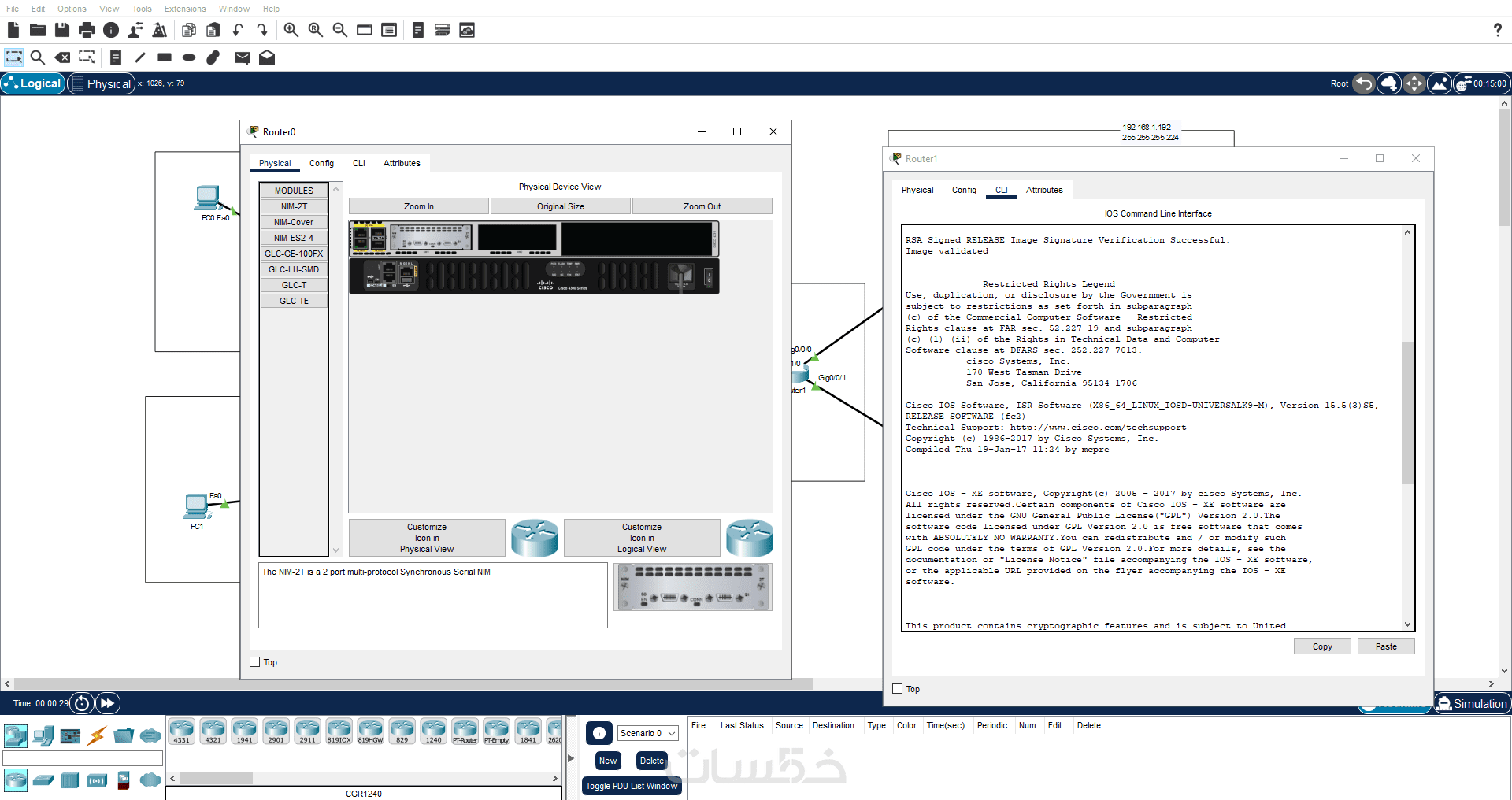Open the Extensions menu
Viewport: 1512px width, 800px height.
pos(185,9)
